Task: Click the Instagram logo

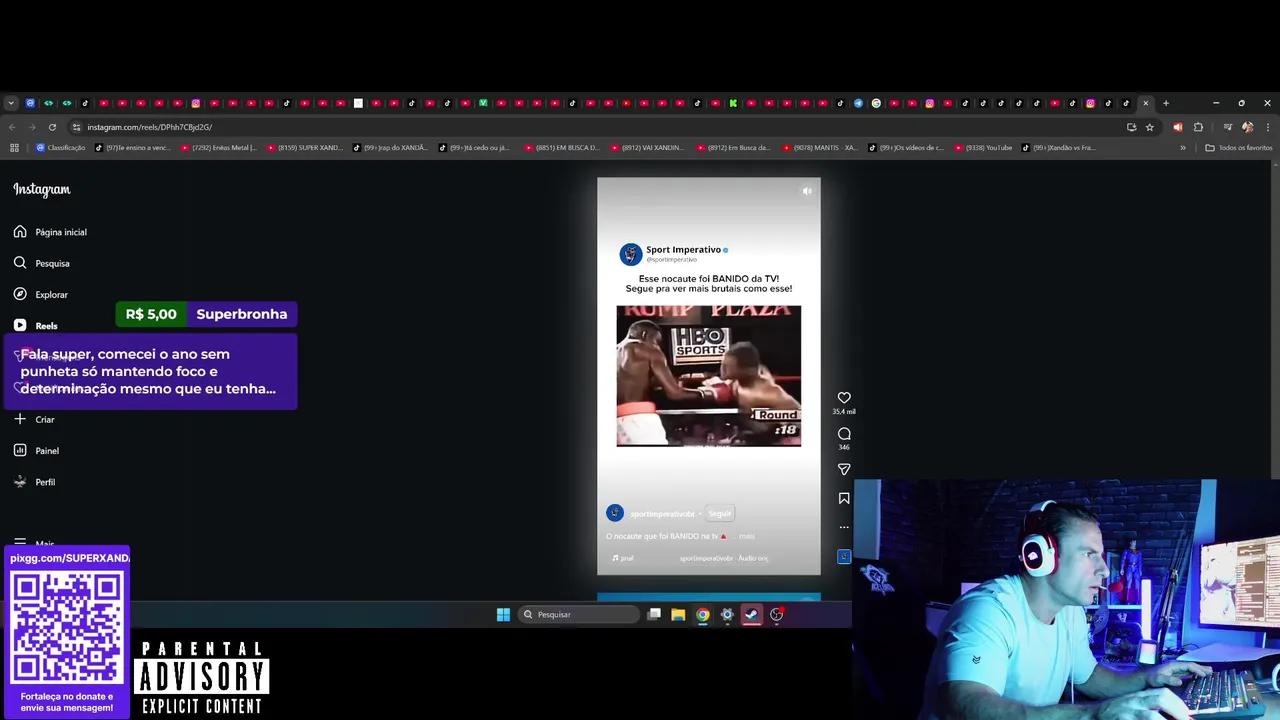Action: [x=42, y=189]
